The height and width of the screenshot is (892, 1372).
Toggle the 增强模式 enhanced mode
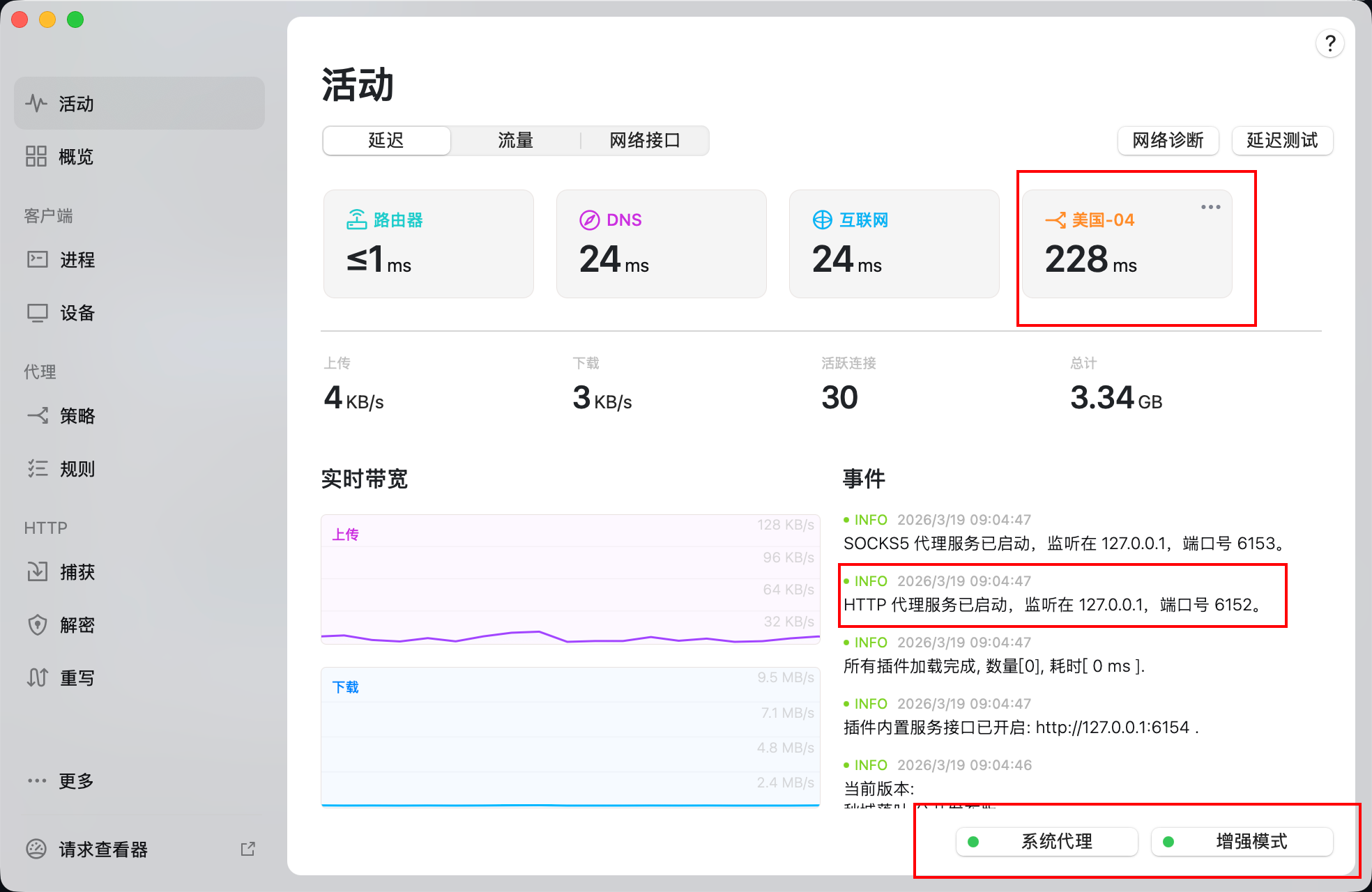click(1242, 841)
